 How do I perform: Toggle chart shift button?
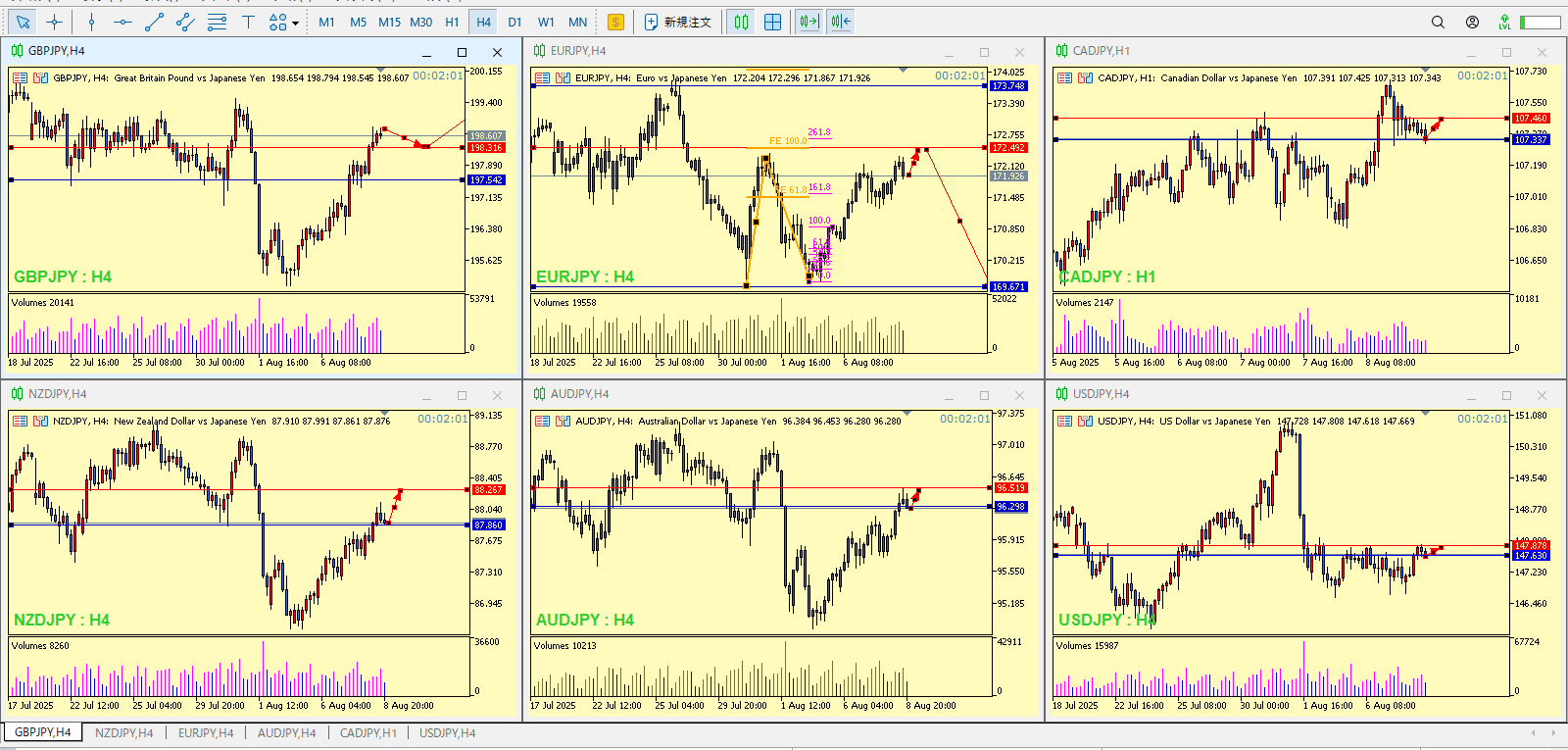click(x=841, y=22)
